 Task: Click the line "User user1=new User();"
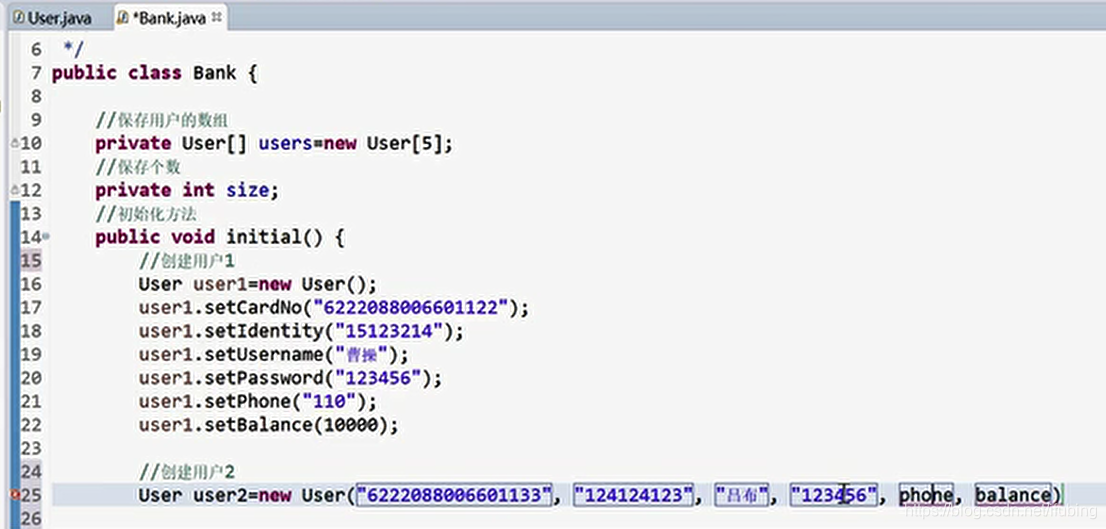click(257, 284)
